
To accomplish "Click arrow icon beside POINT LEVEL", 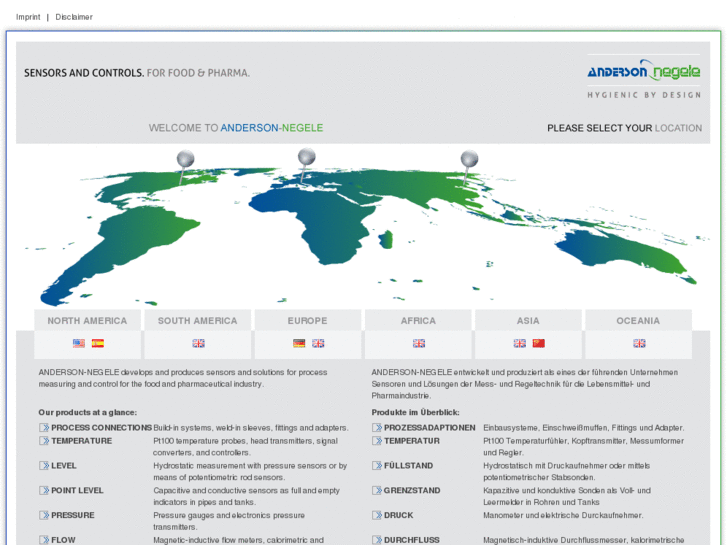I will pos(44,490).
